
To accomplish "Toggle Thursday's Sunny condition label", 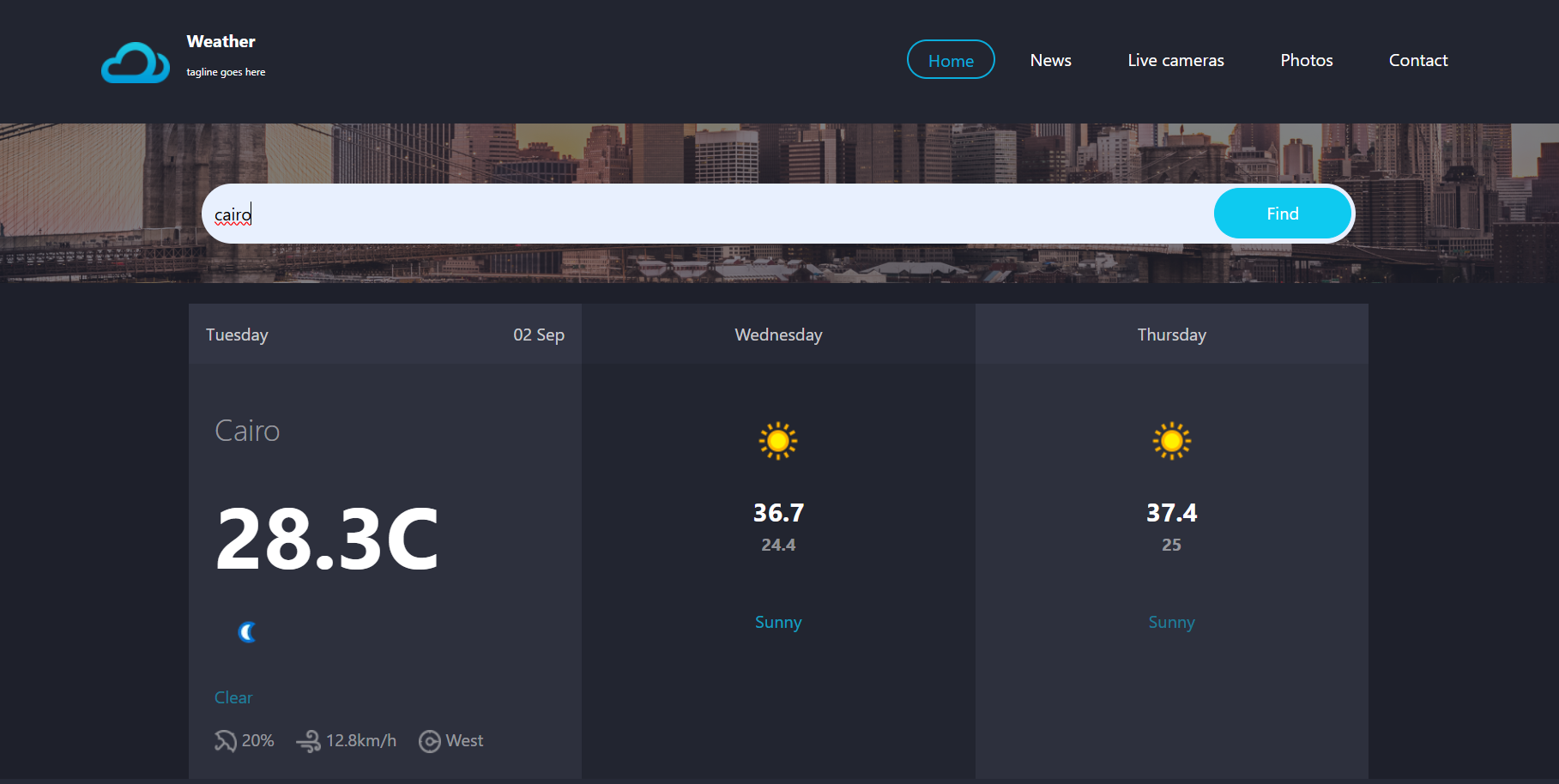I will coord(1171,622).
